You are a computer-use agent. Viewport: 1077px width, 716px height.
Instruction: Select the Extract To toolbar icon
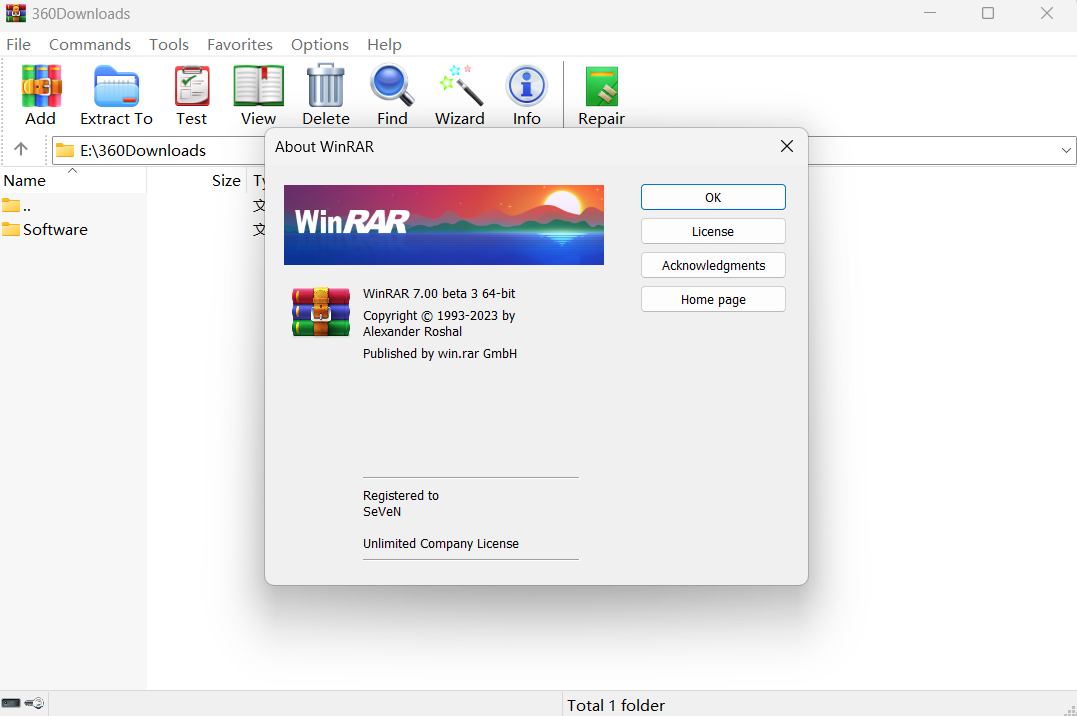(116, 86)
